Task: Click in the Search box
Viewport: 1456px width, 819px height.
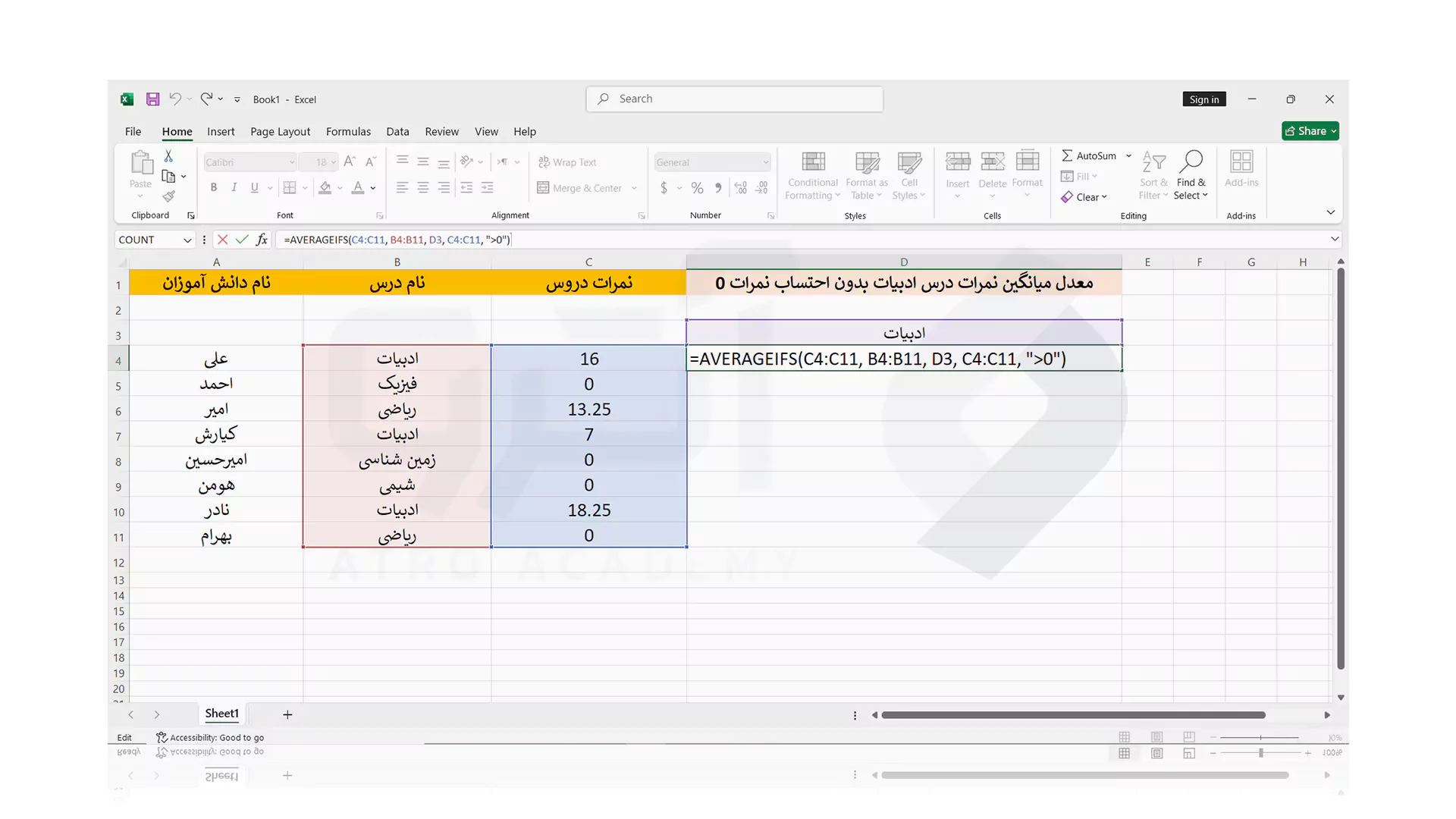Action: [x=735, y=99]
